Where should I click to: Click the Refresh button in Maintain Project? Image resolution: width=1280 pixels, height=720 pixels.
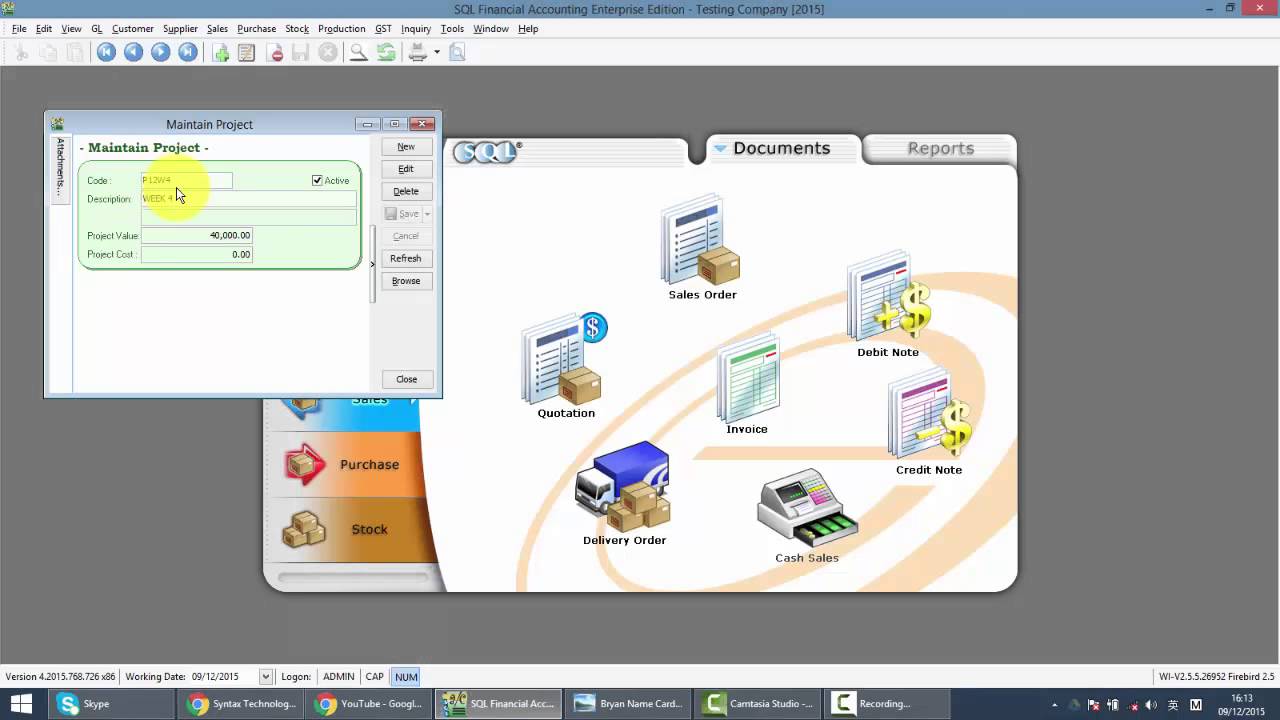click(x=406, y=258)
